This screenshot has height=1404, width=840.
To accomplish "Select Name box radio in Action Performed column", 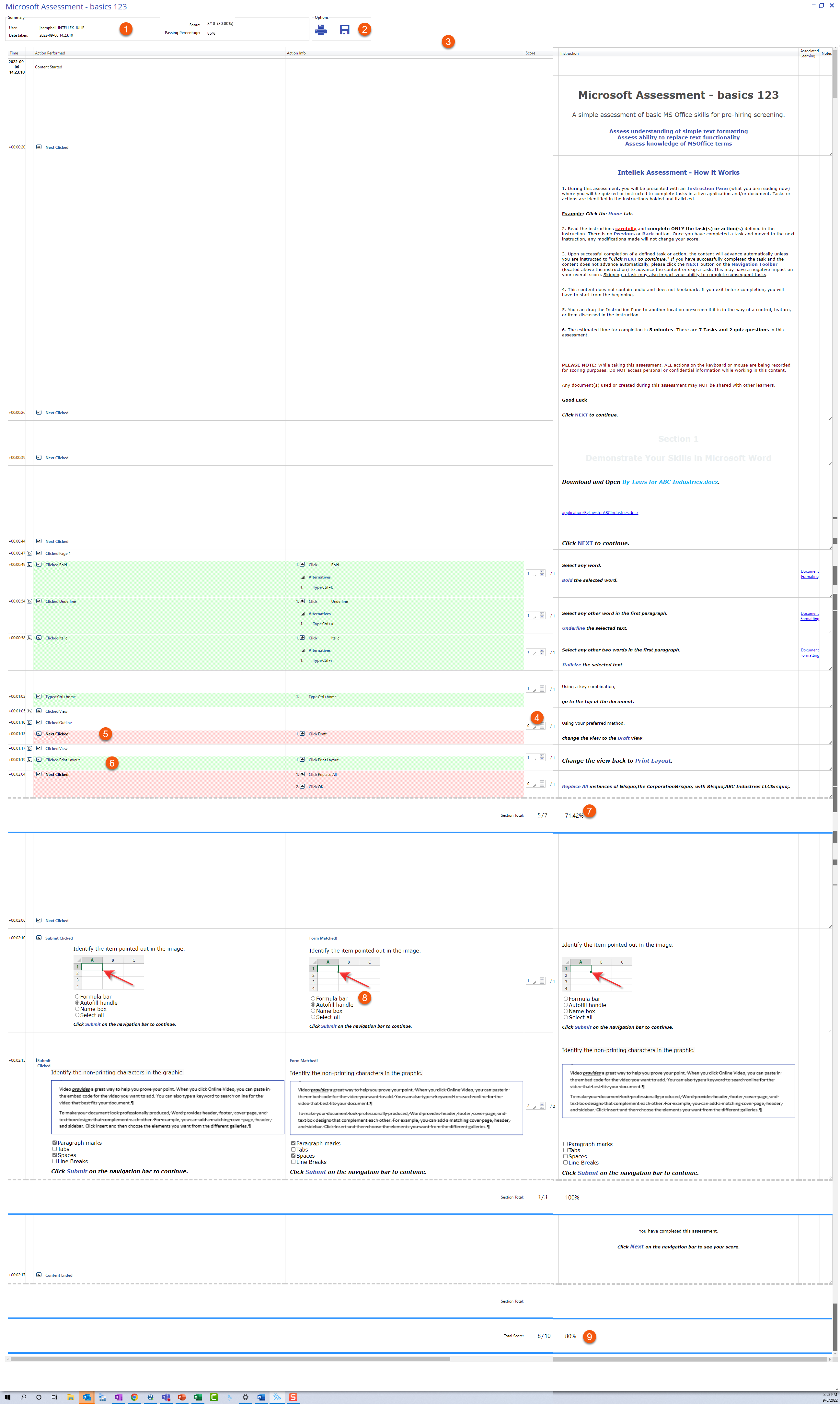I will pyautogui.click(x=77, y=1009).
